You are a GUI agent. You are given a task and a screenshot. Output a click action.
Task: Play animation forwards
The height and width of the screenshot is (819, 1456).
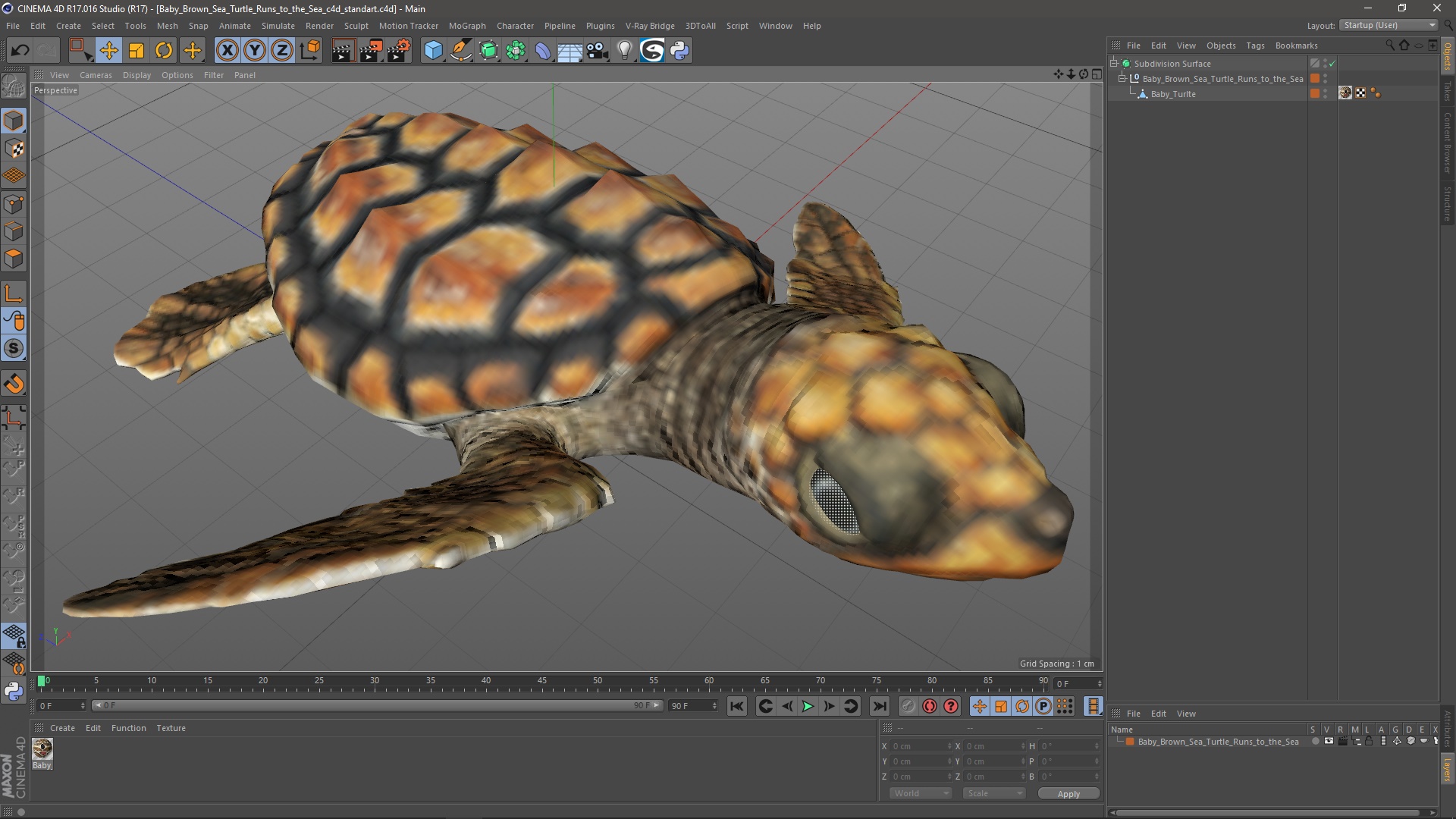tap(808, 706)
